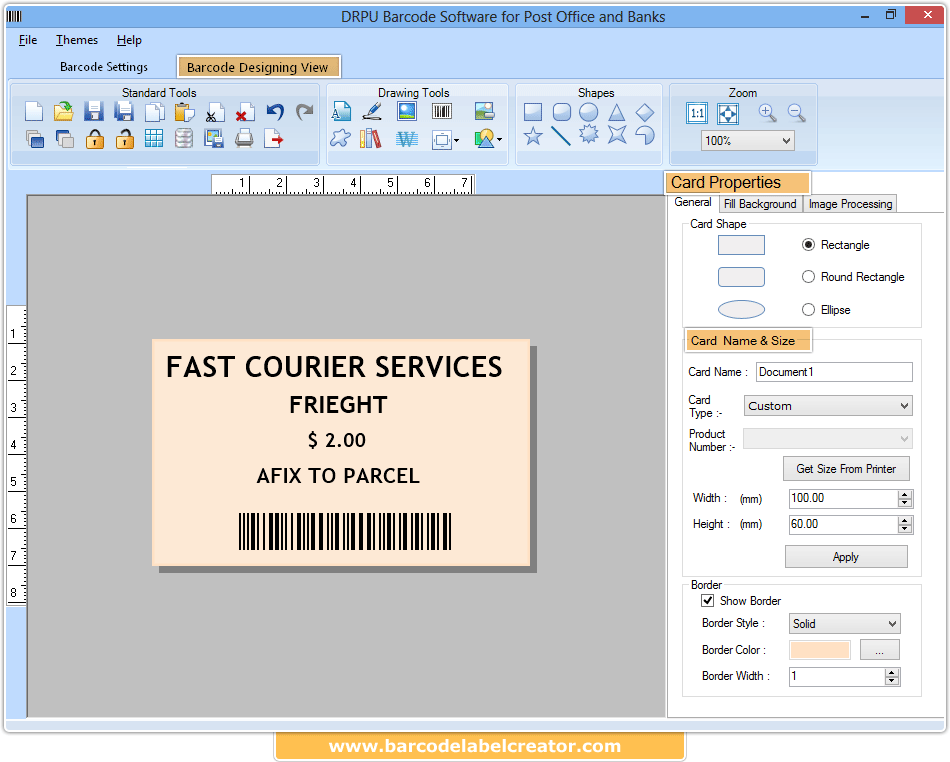The image size is (950, 762).
Task: Select the Ellipse card shape option
Action: (808, 310)
